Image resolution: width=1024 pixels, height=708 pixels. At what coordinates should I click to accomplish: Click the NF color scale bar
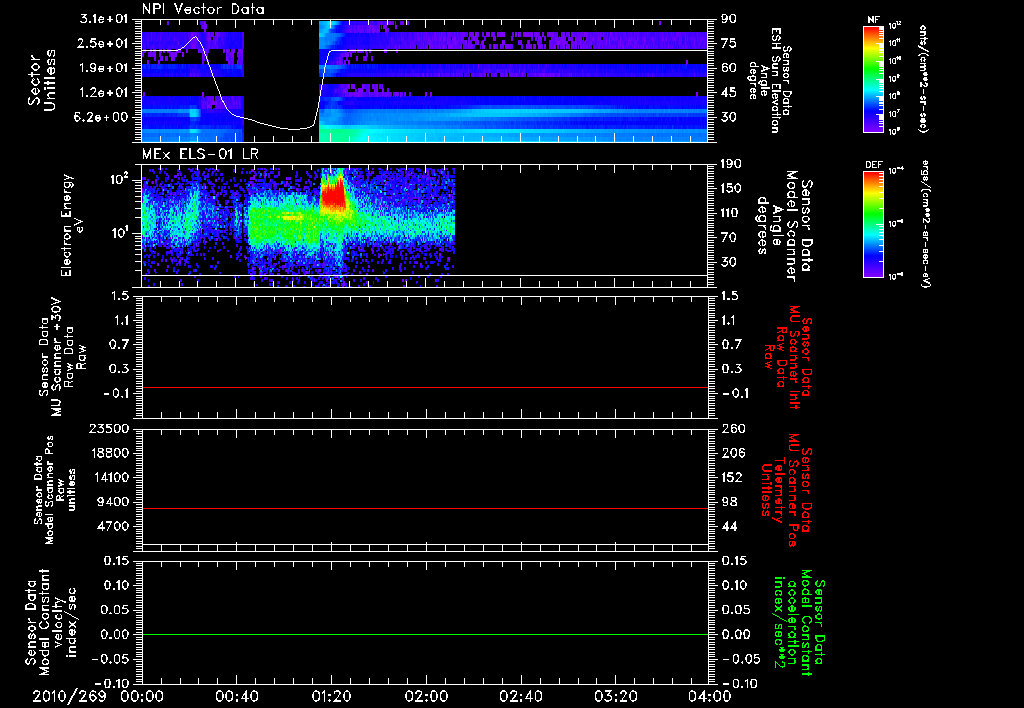point(874,78)
